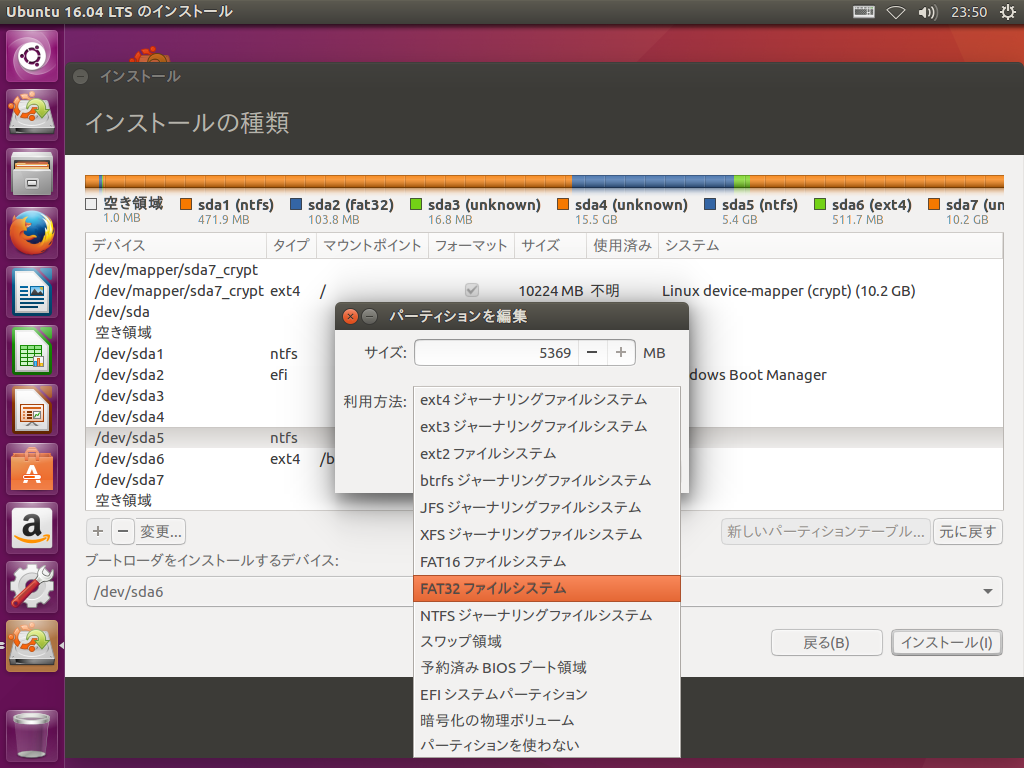This screenshot has height=768, width=1024.
Task: Decrease partition size with minus button
Action: [x=592, y=353]
